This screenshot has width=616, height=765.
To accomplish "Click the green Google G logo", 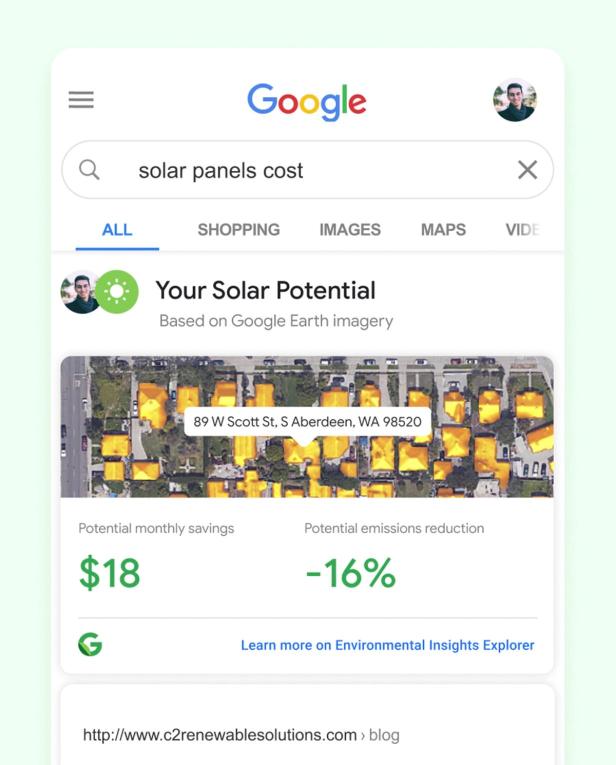I will [90, 645].
